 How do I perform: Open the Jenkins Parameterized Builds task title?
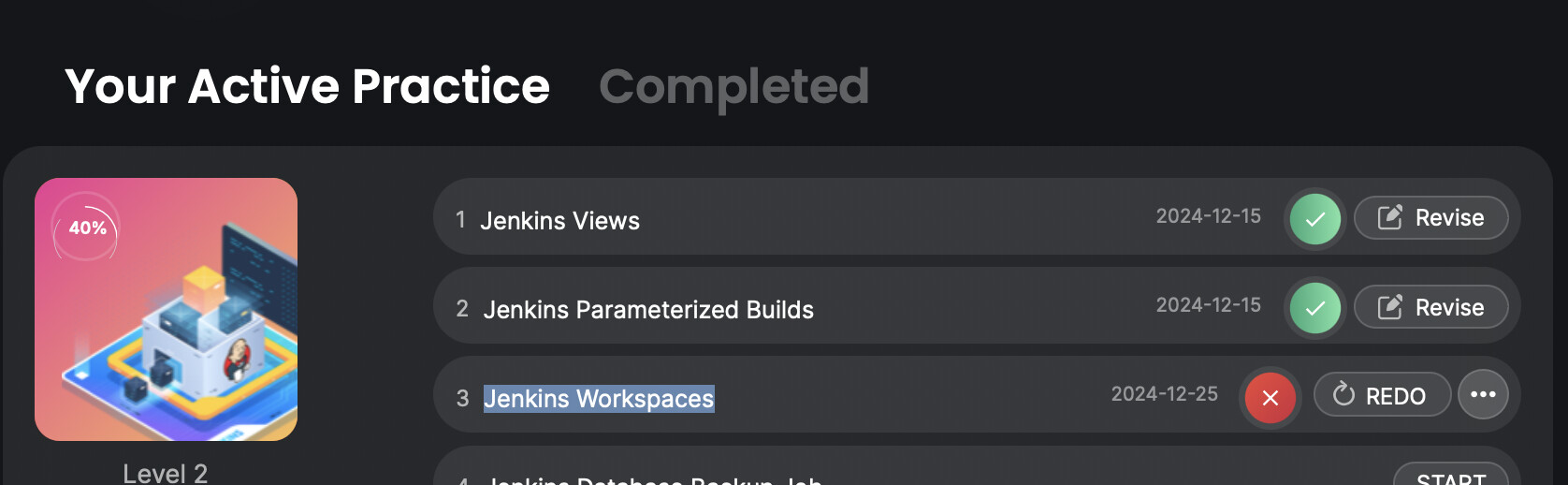648,310
